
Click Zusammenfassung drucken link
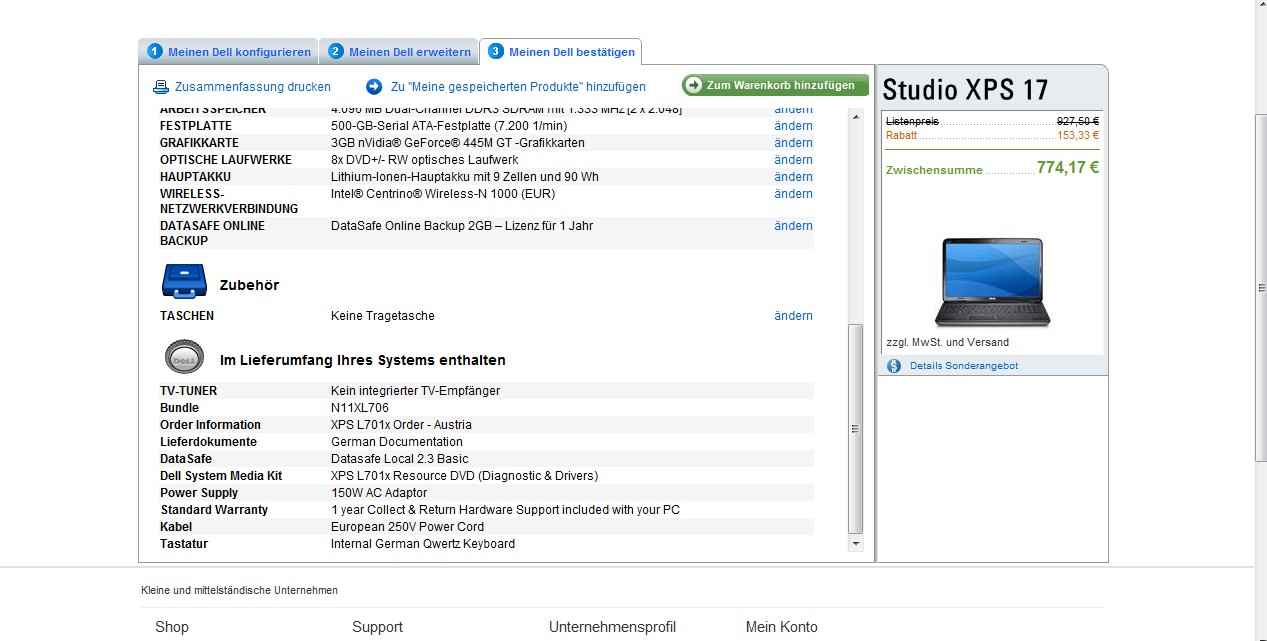[x=253, y=87]
